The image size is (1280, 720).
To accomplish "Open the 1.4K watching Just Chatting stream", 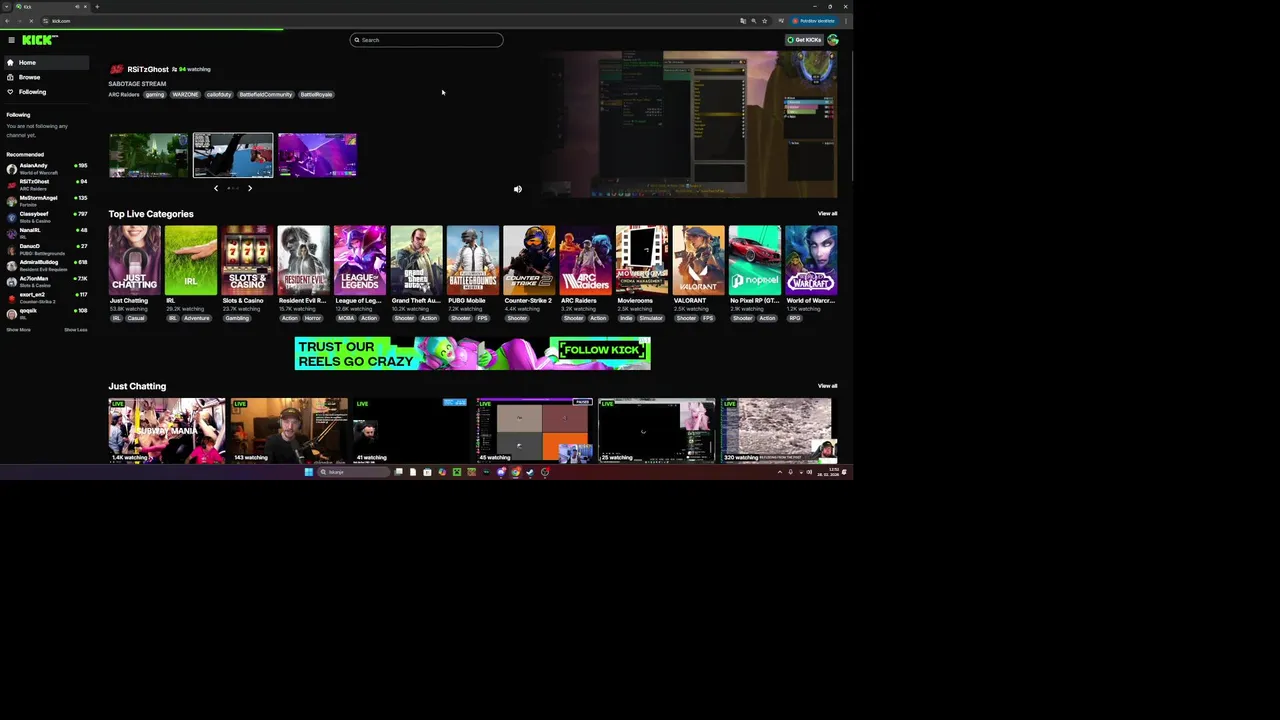I will tap(167, 431).
